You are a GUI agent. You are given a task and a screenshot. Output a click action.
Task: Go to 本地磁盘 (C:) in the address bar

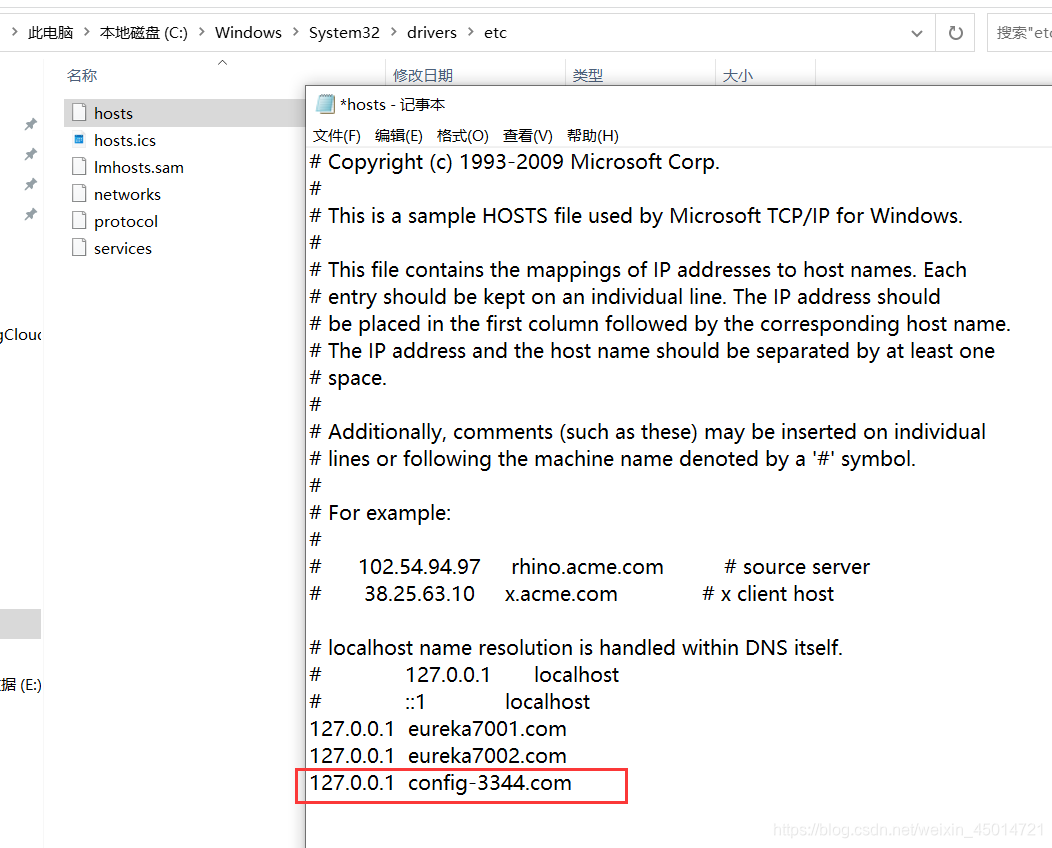(144, 32)
